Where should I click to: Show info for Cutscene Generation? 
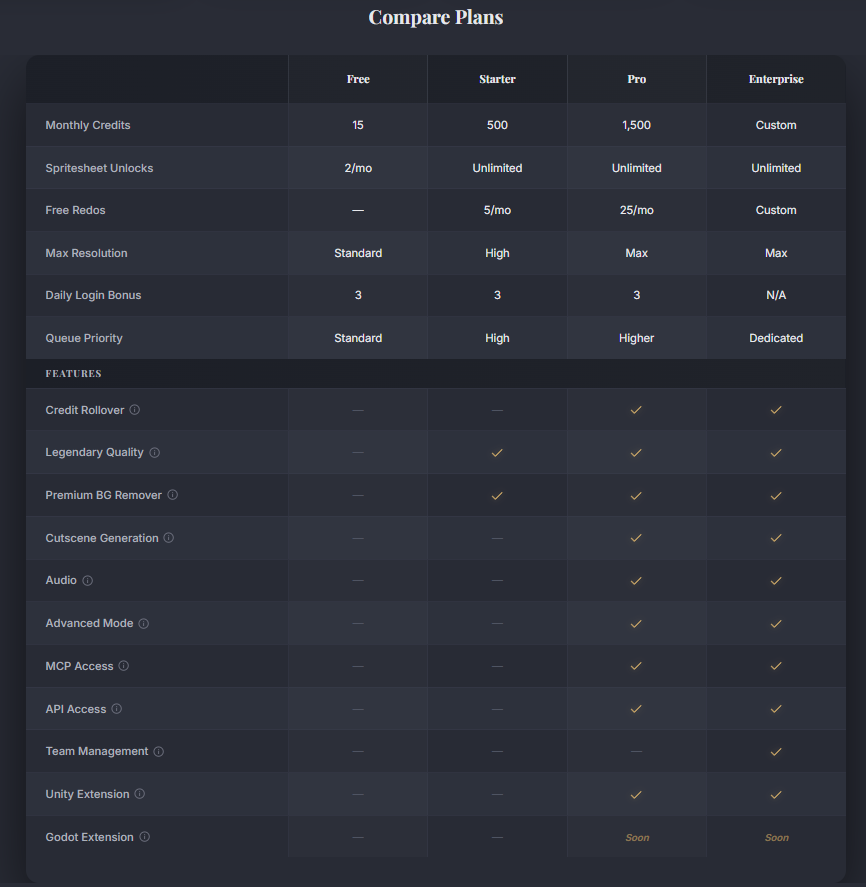169,537
